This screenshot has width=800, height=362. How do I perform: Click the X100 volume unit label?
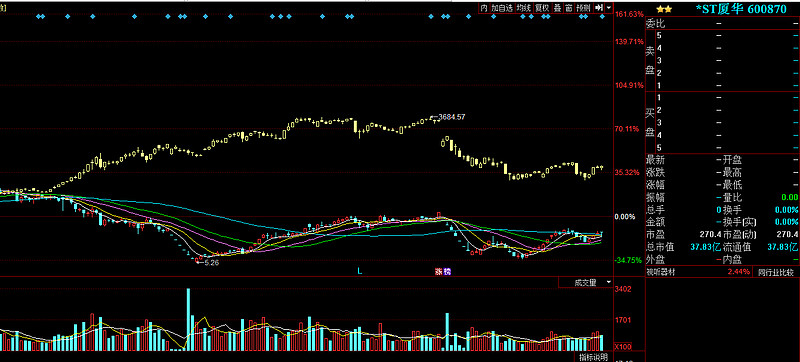[x=622, y=347]
